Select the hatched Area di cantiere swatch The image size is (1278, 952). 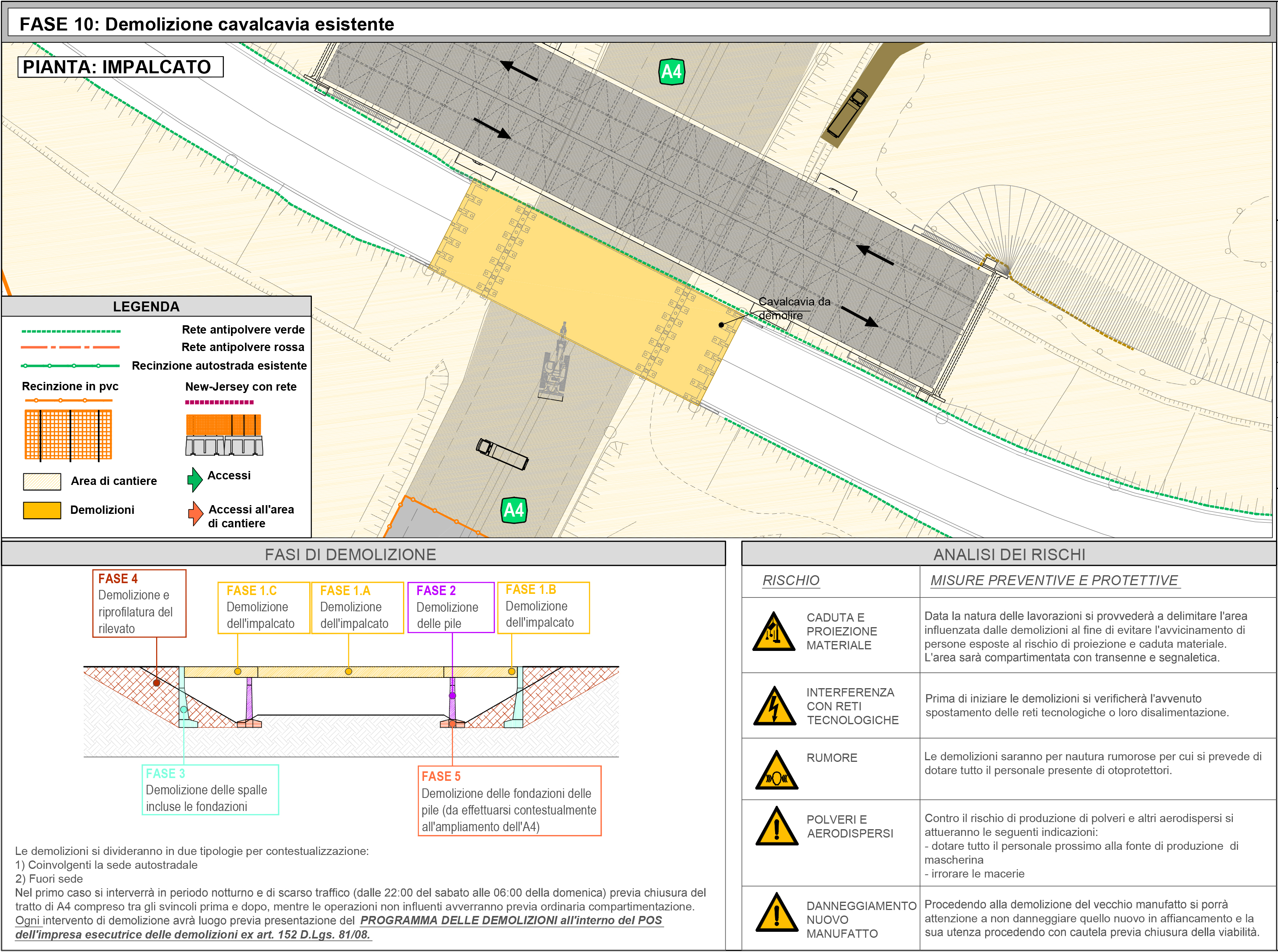pyautogui.click(x=42, y=481)
